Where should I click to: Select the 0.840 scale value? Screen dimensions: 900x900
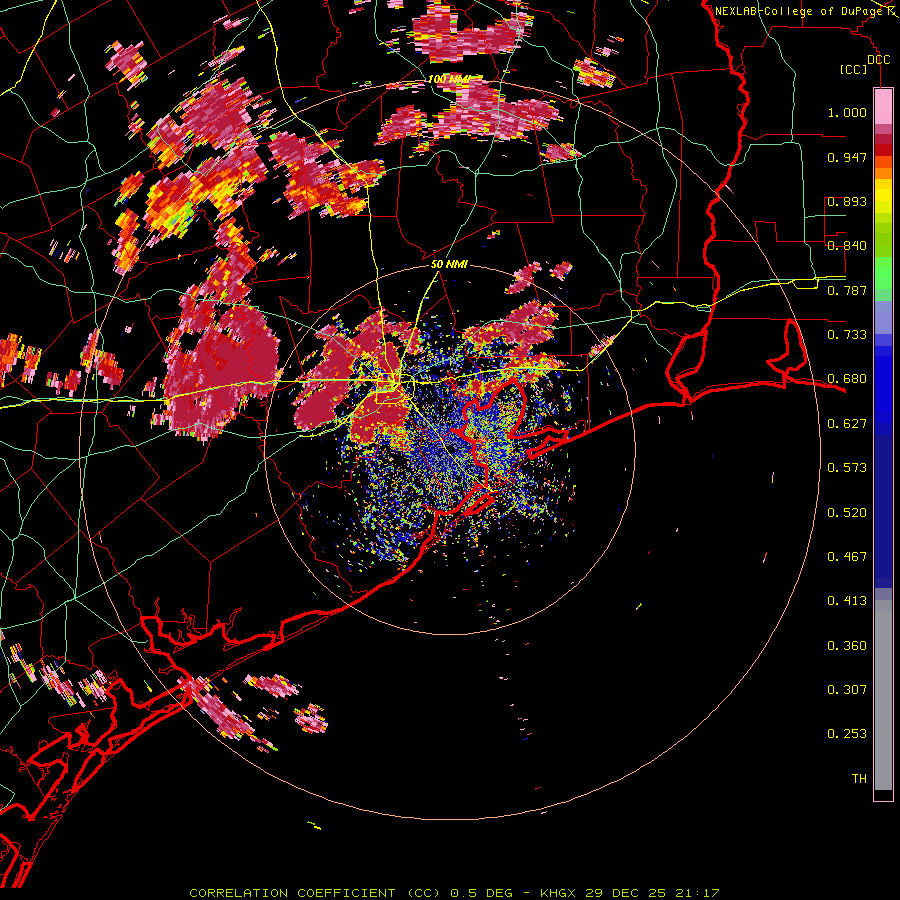pyautogui.click(x=847, y=246)
